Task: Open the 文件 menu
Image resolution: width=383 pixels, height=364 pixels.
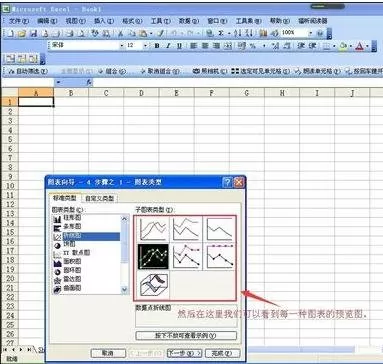Action: coord(19,21)
